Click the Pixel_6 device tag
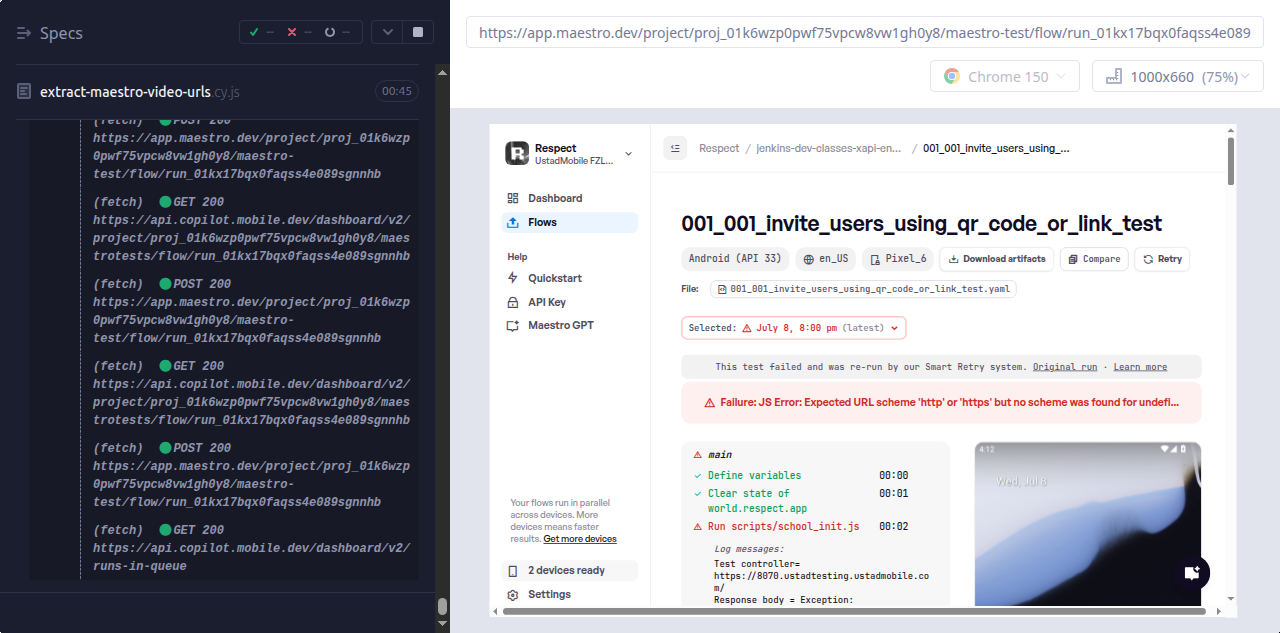 click(x=897, y=259)
